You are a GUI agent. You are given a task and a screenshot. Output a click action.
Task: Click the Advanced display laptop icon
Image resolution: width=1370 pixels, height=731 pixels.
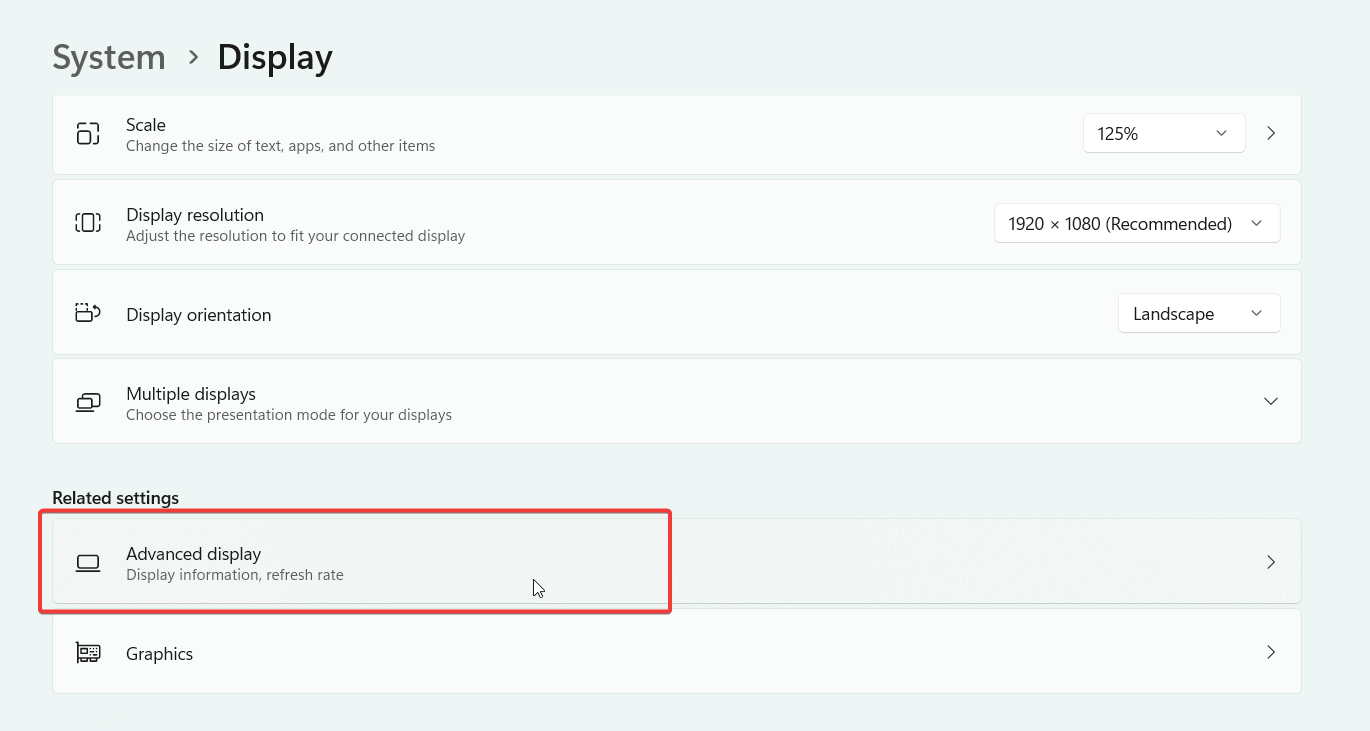pyautogui.click(x=88, y=563)
